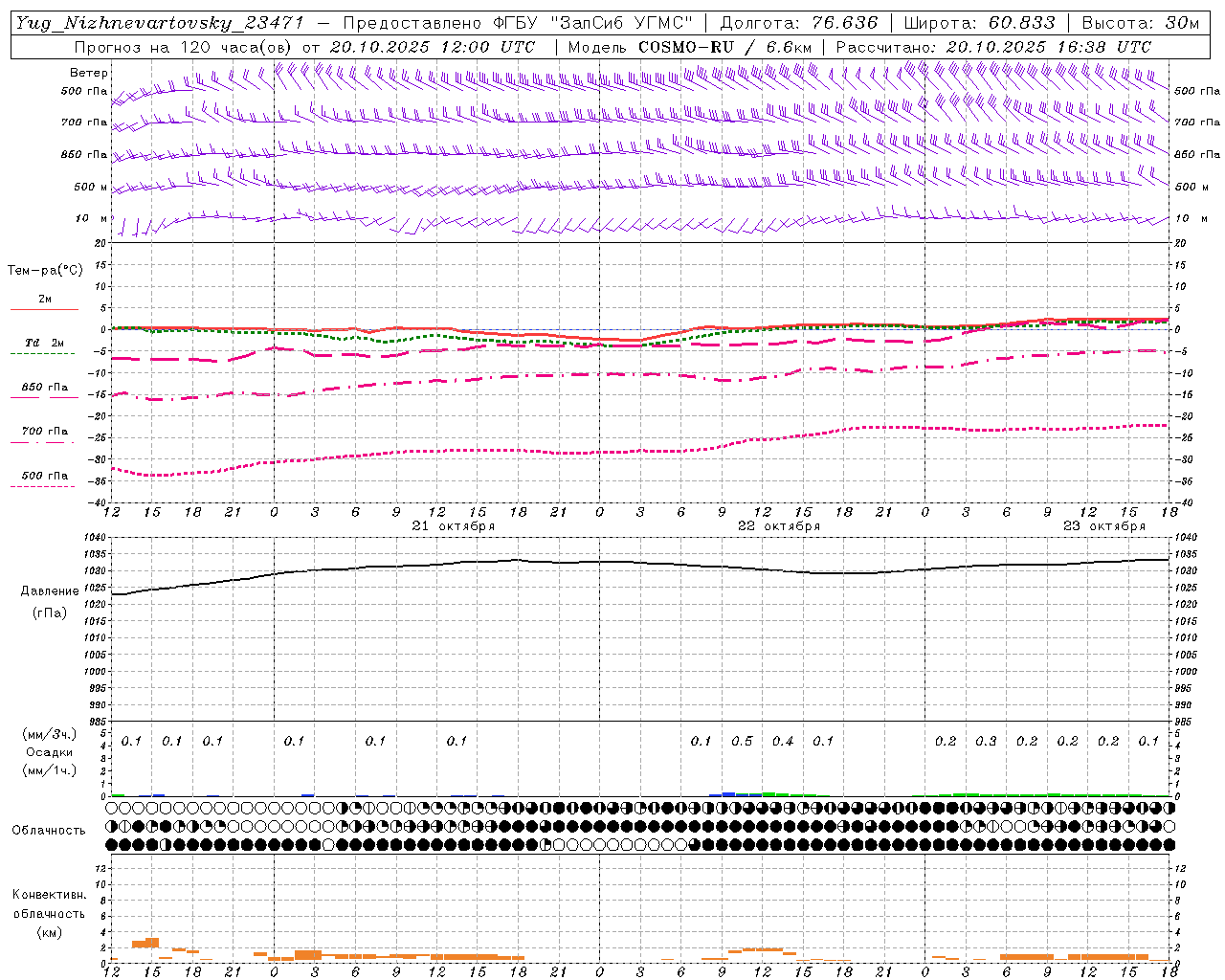This screenshot has width=1225, height=980.
Task: Click the 'Конвективн.' convective cloud label
Action: [x=49, y=895]
